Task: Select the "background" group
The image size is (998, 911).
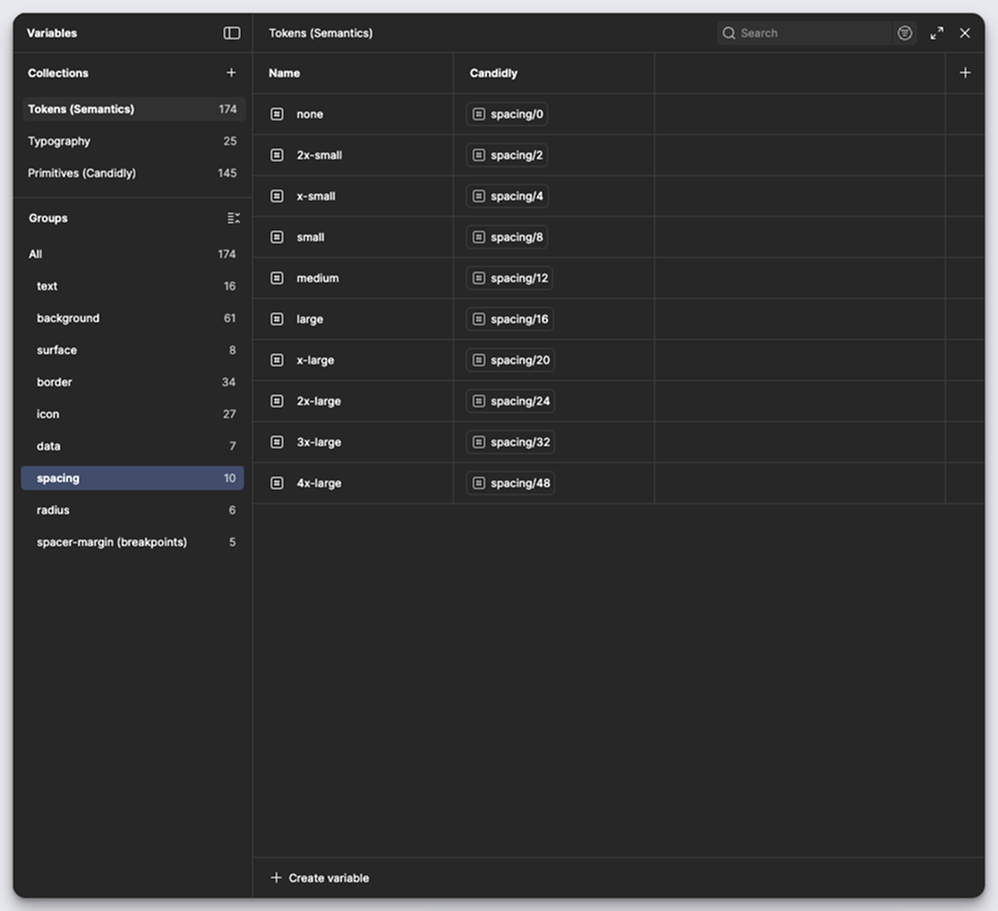Action: (x=68, y=318)
